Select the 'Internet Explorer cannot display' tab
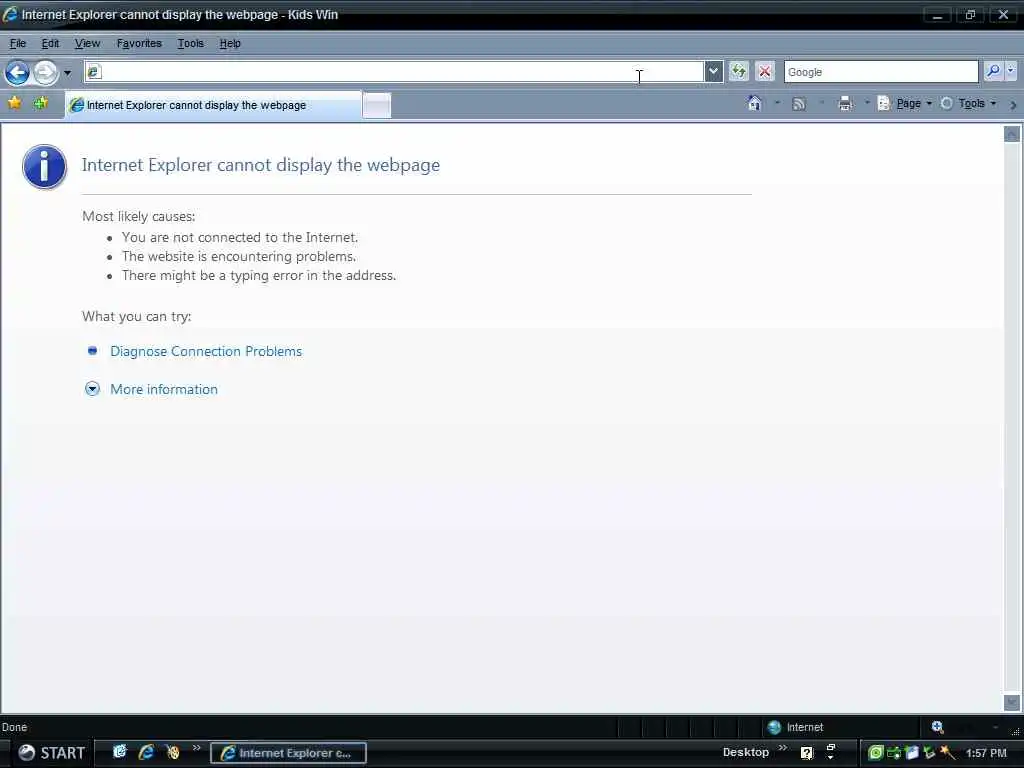The width and height of the screenshot is (1024, 768). click(214, 105)
